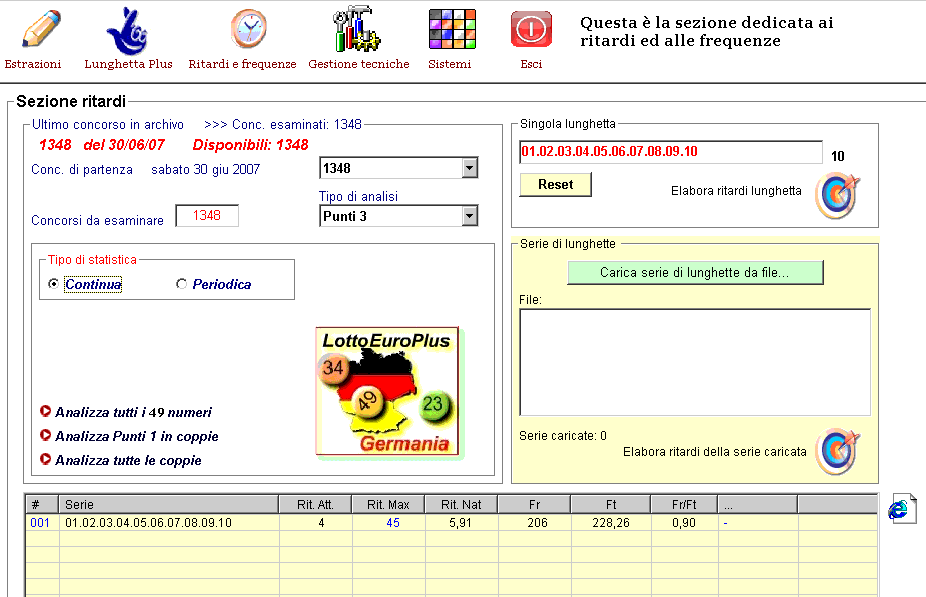926x597 pixels.
Task: Click Carica serie di lunghette da file button
Action: (x=694, y=272)
